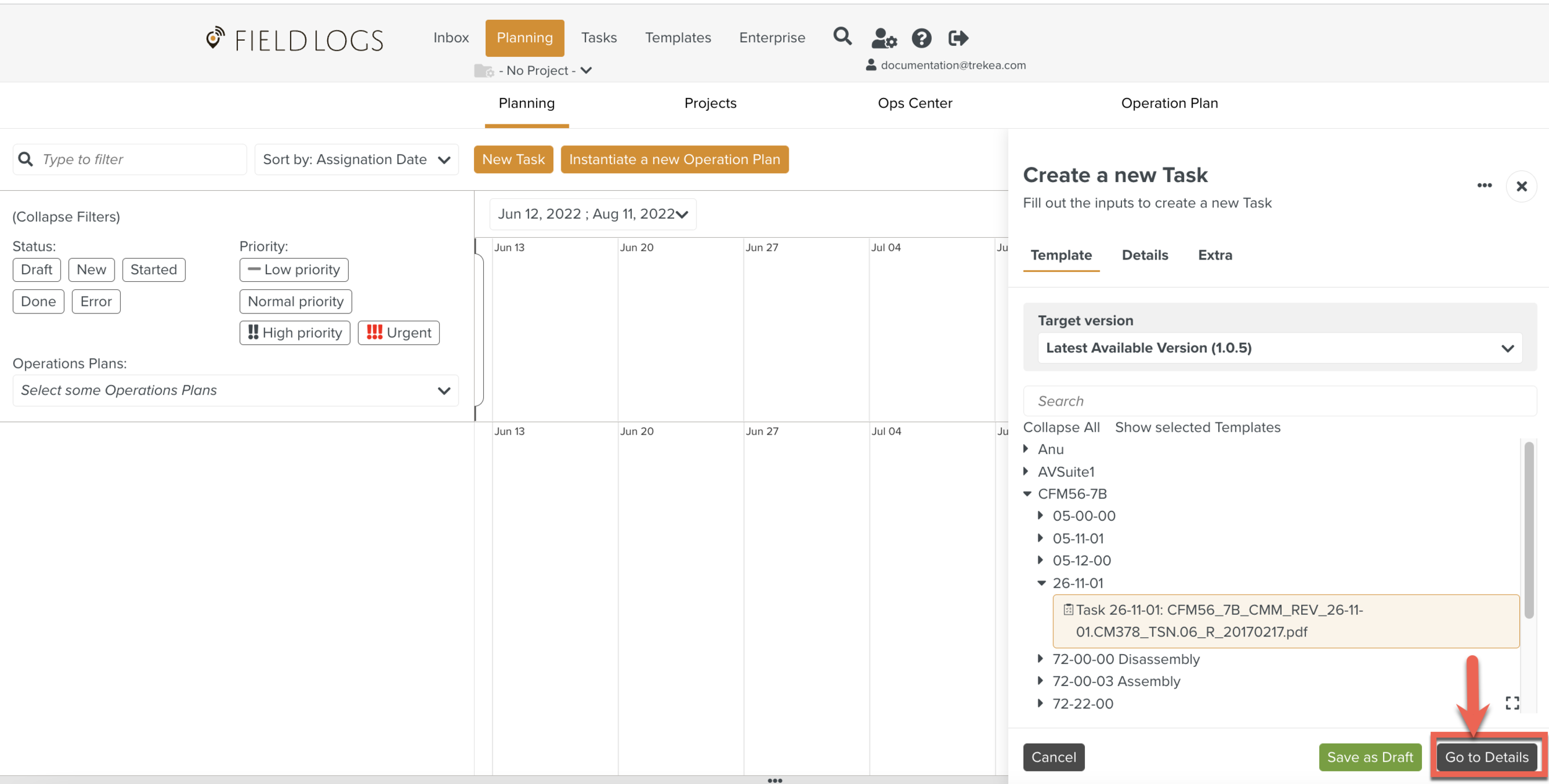The image size is (1549, 784).
Task: Expand the 05-11-01 tree node
Action: click(1041, 538)
